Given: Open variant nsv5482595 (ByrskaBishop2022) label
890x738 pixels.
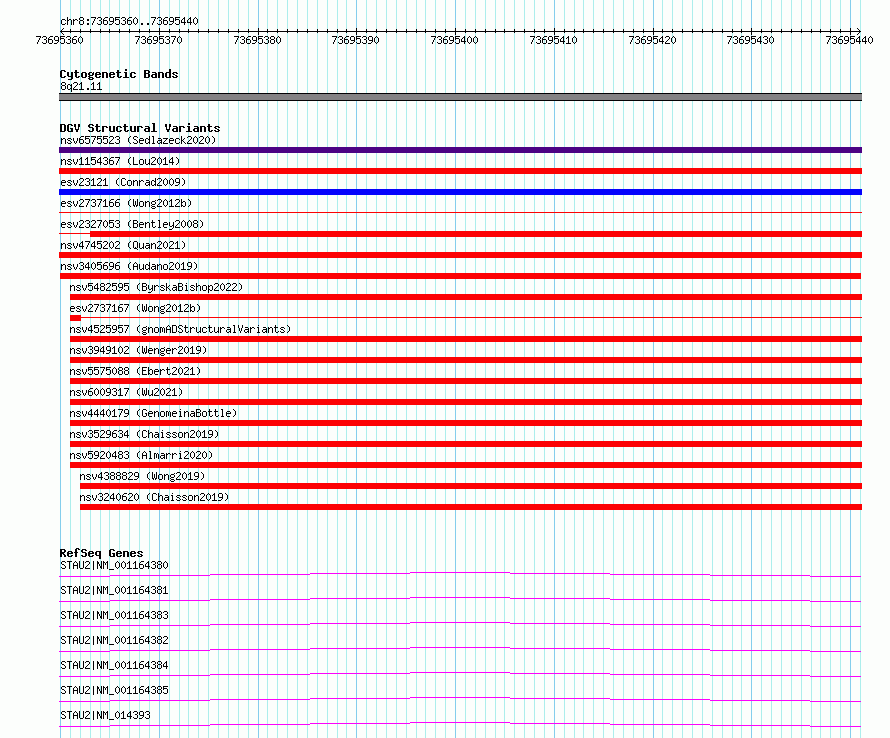Looking at the screenshot, I should pyautogui.click(x=156, y=287).
